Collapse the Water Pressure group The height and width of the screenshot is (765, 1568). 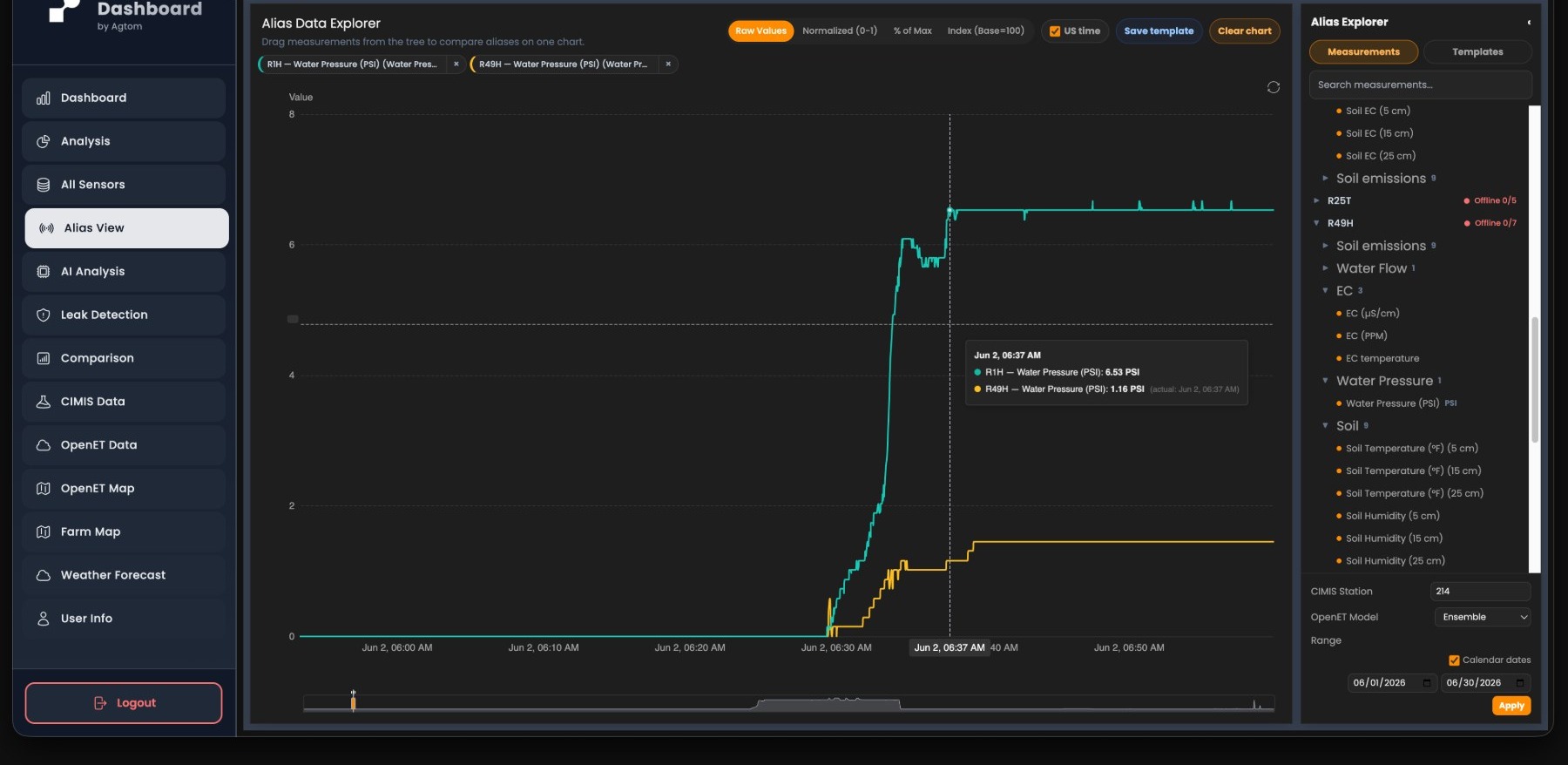click(x=1326, y=381)
